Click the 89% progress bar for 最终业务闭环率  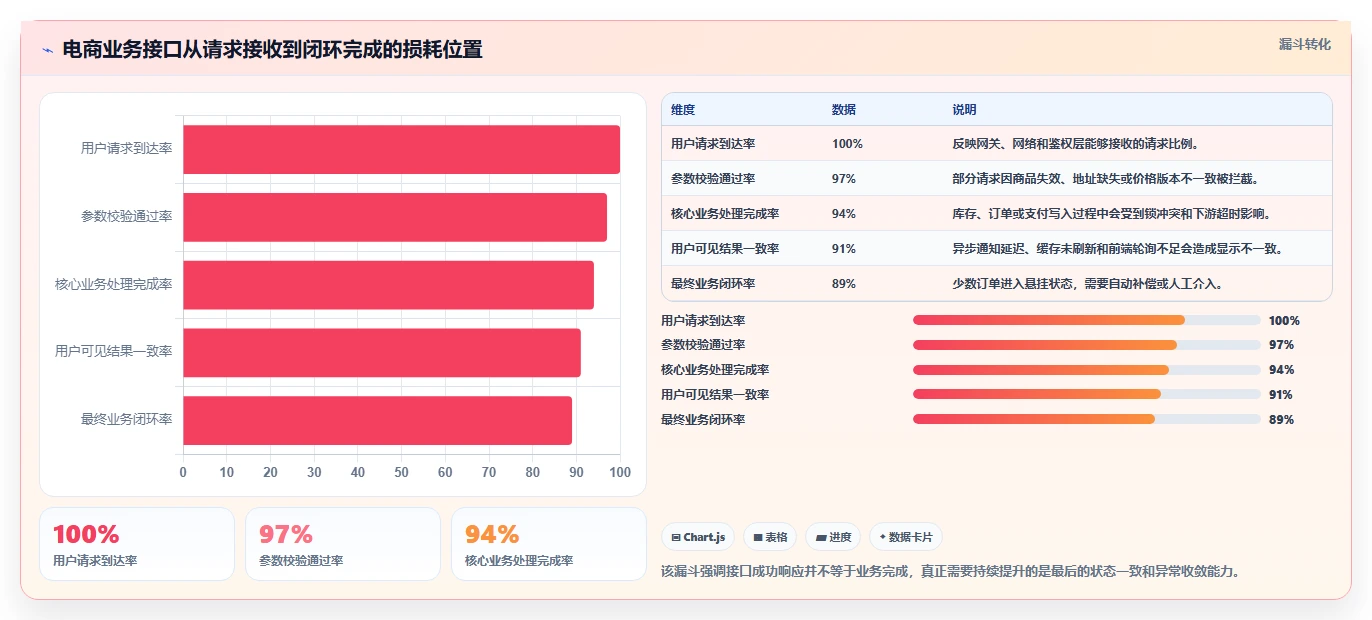[1086, 420]
